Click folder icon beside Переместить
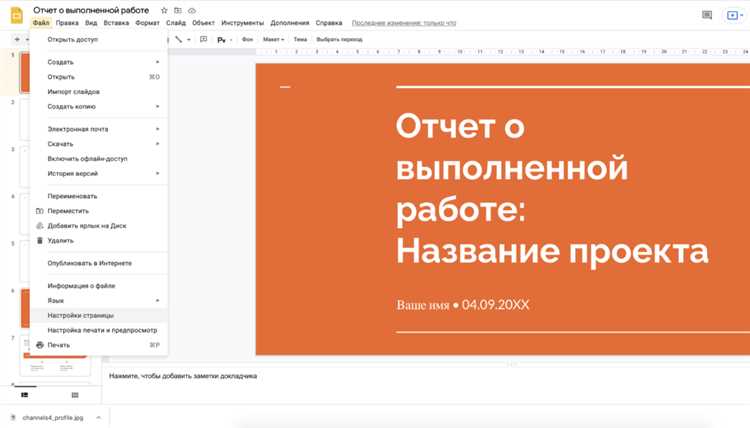Screen dimensions: 750x428 pyautogui.click(x=40, y=211)
